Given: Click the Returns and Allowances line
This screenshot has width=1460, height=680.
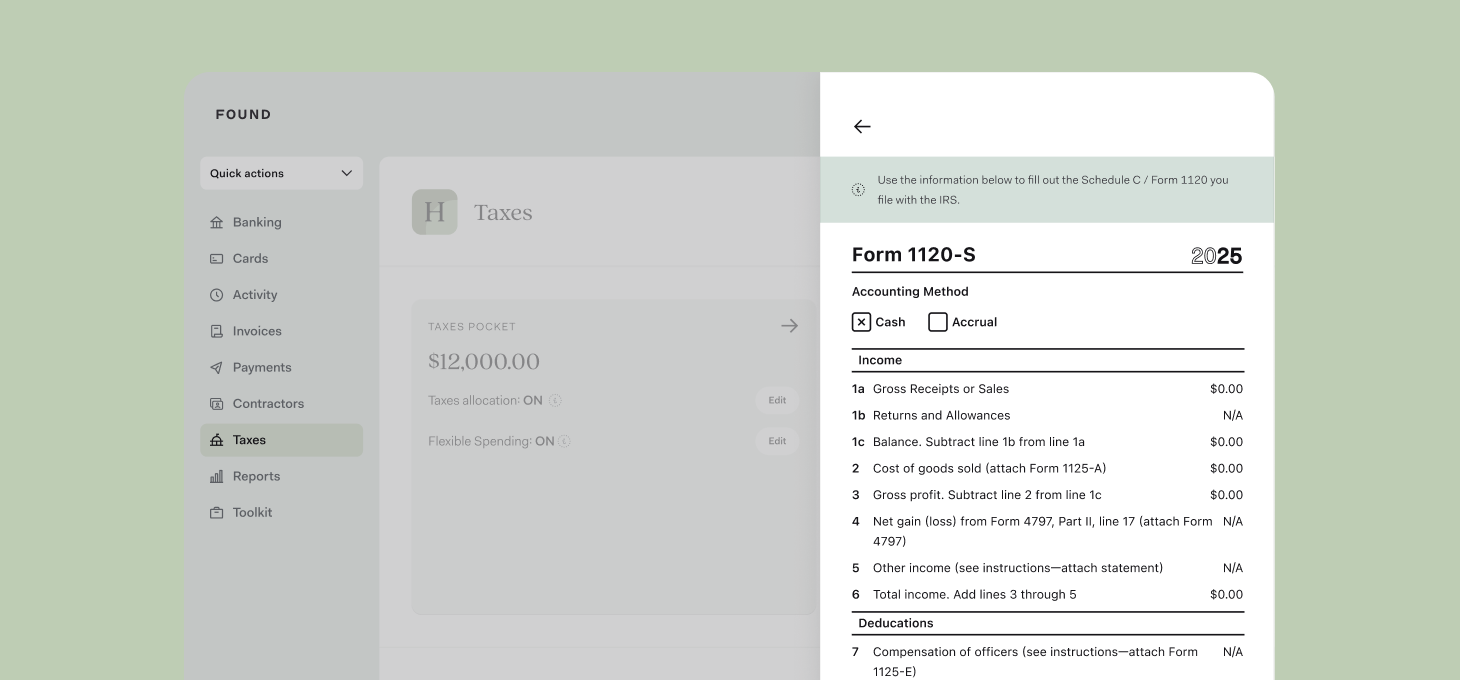Looking at the screenshot, I should [x=1047, y=415].
